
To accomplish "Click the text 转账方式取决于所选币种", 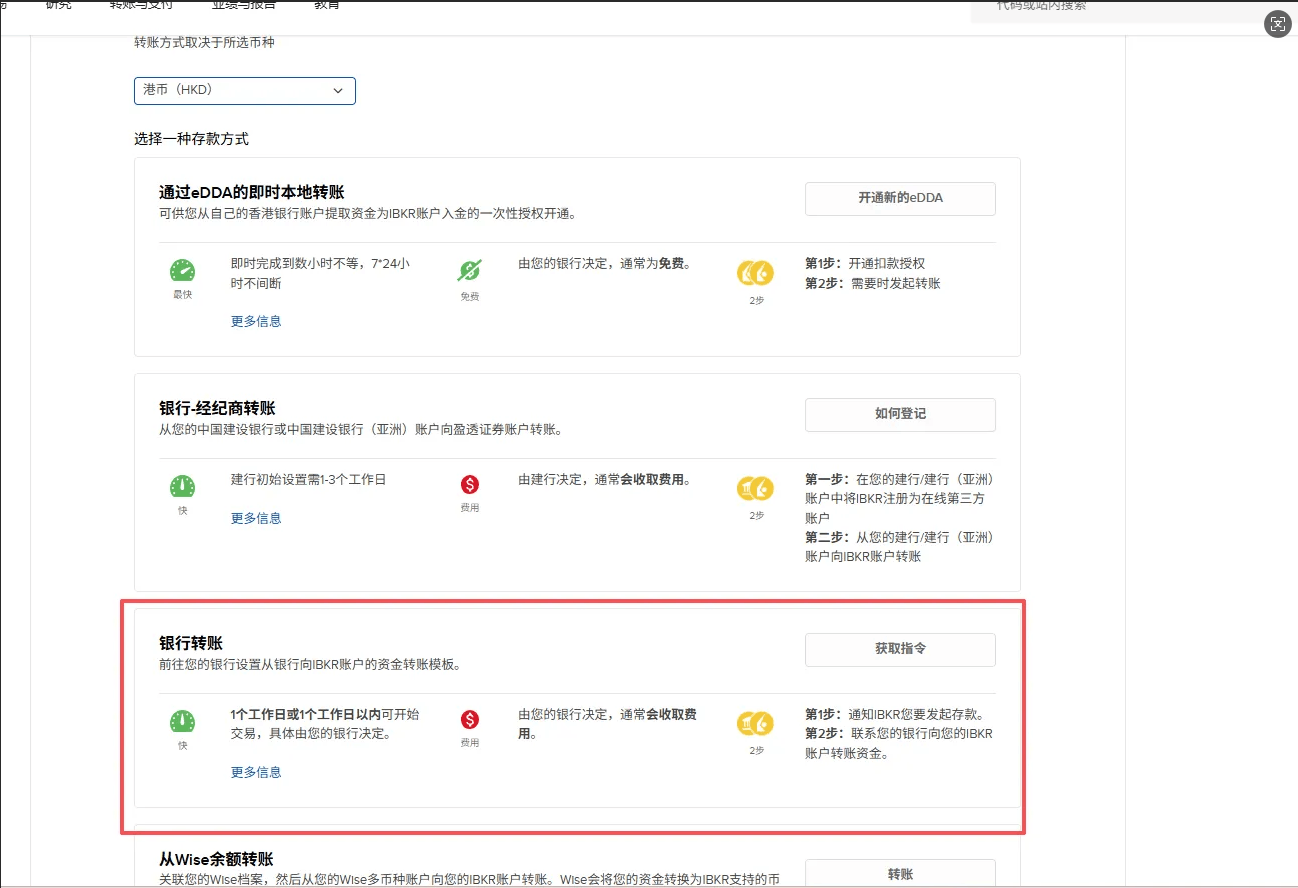I will (x=204, y=43).
